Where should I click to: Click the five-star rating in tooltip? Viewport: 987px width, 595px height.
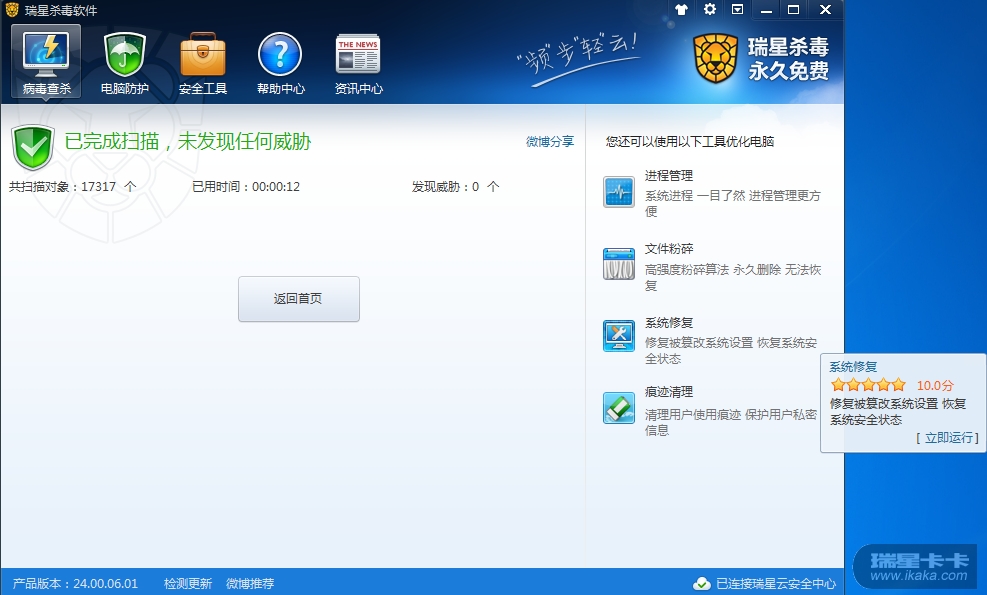[868, 385]
